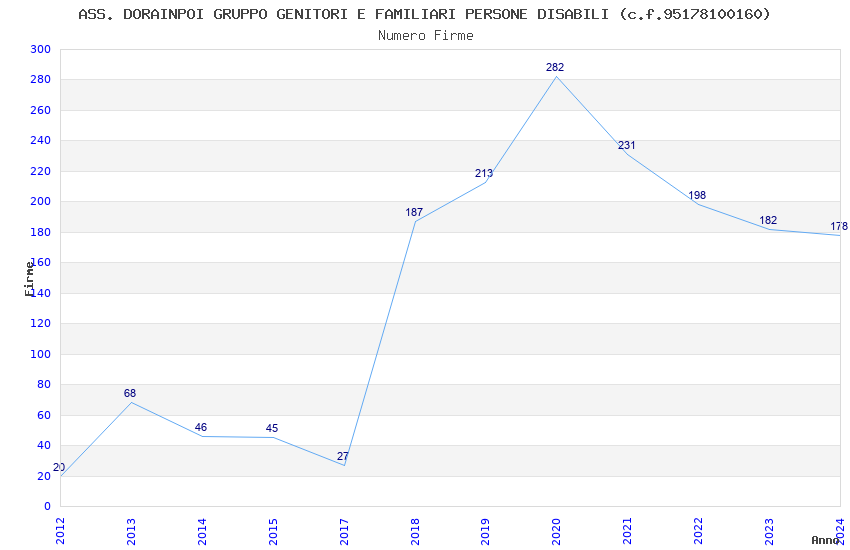The height and width of the screenshot is (550, 850).
Task: Click the year 2013 on x-axis
Action: 131,531
